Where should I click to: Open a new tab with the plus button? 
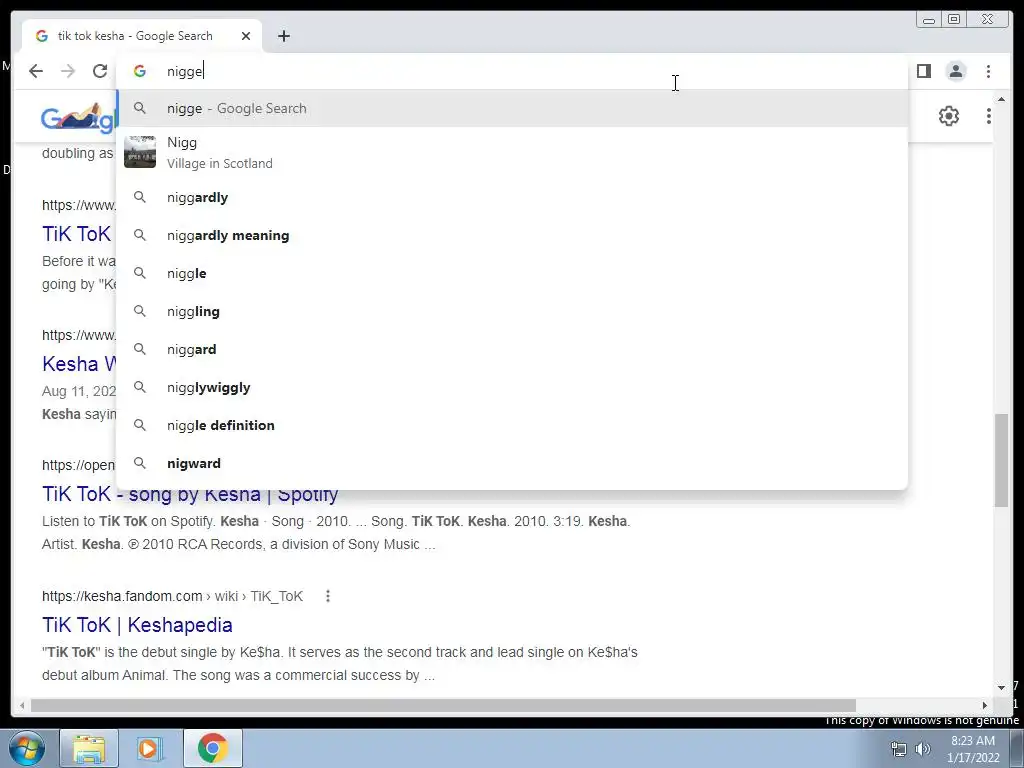tap(283, 36)
